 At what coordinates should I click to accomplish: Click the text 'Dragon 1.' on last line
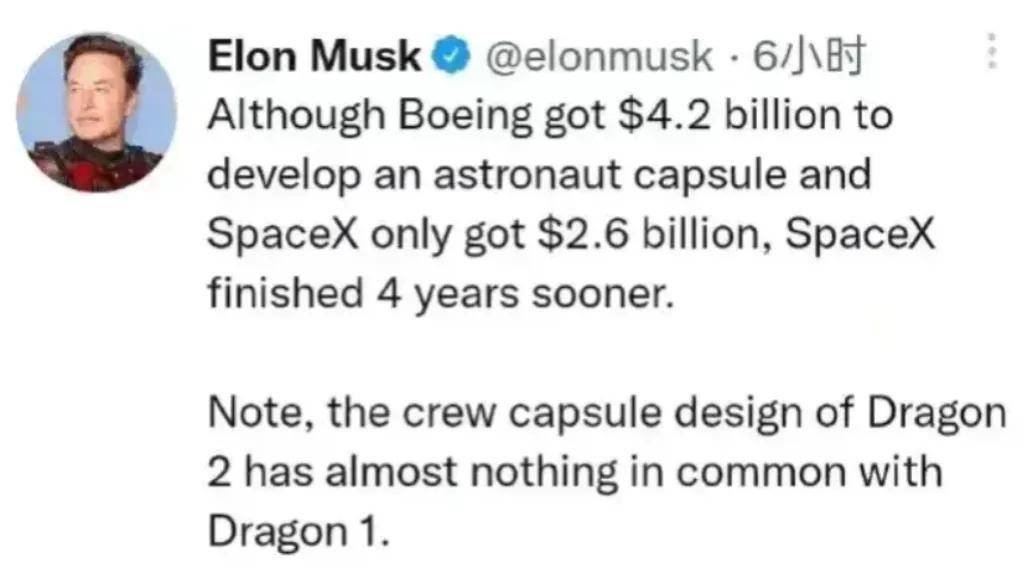(x=299, y=532)
